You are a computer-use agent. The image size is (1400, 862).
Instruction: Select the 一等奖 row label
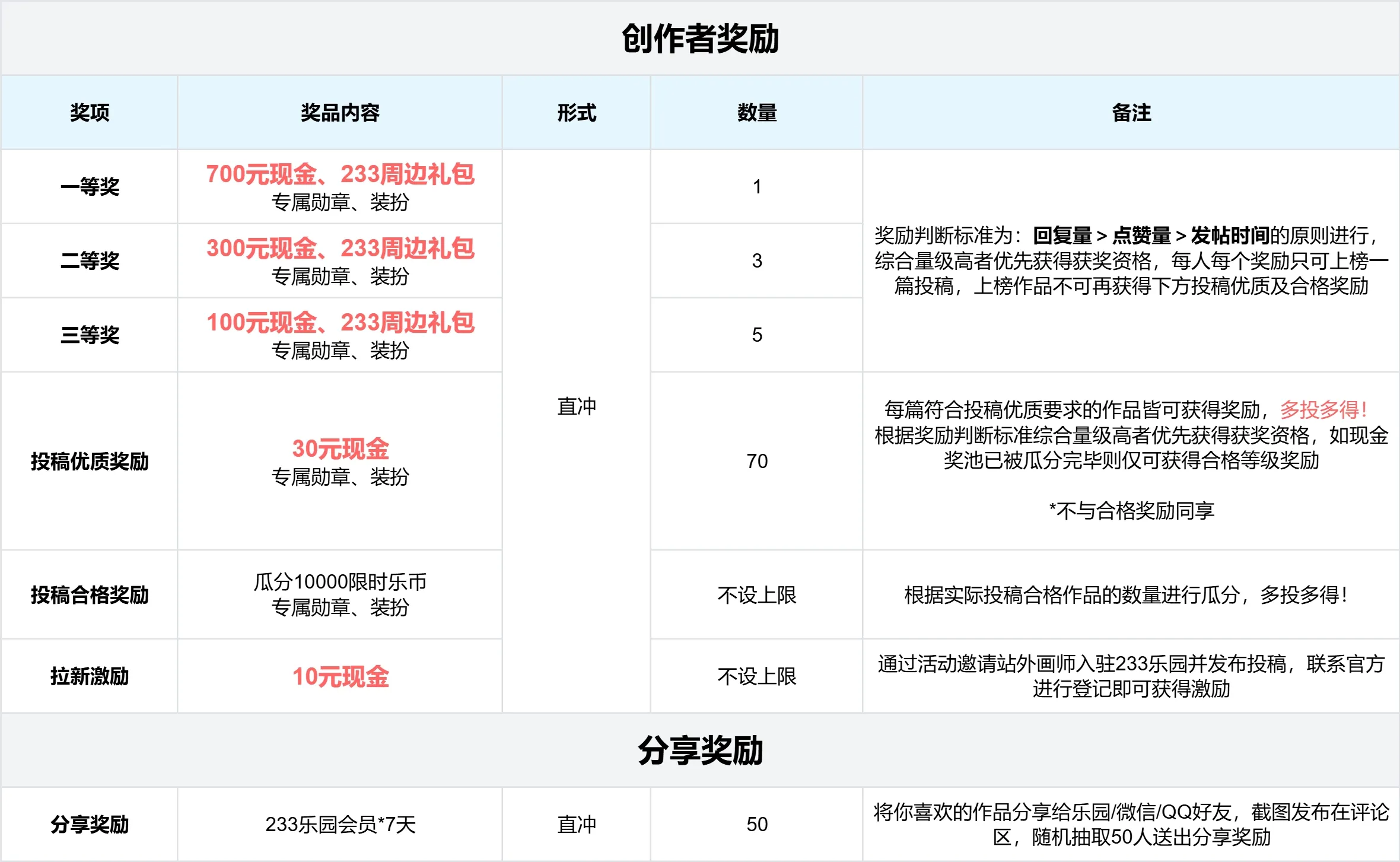(x=90, y=187)
